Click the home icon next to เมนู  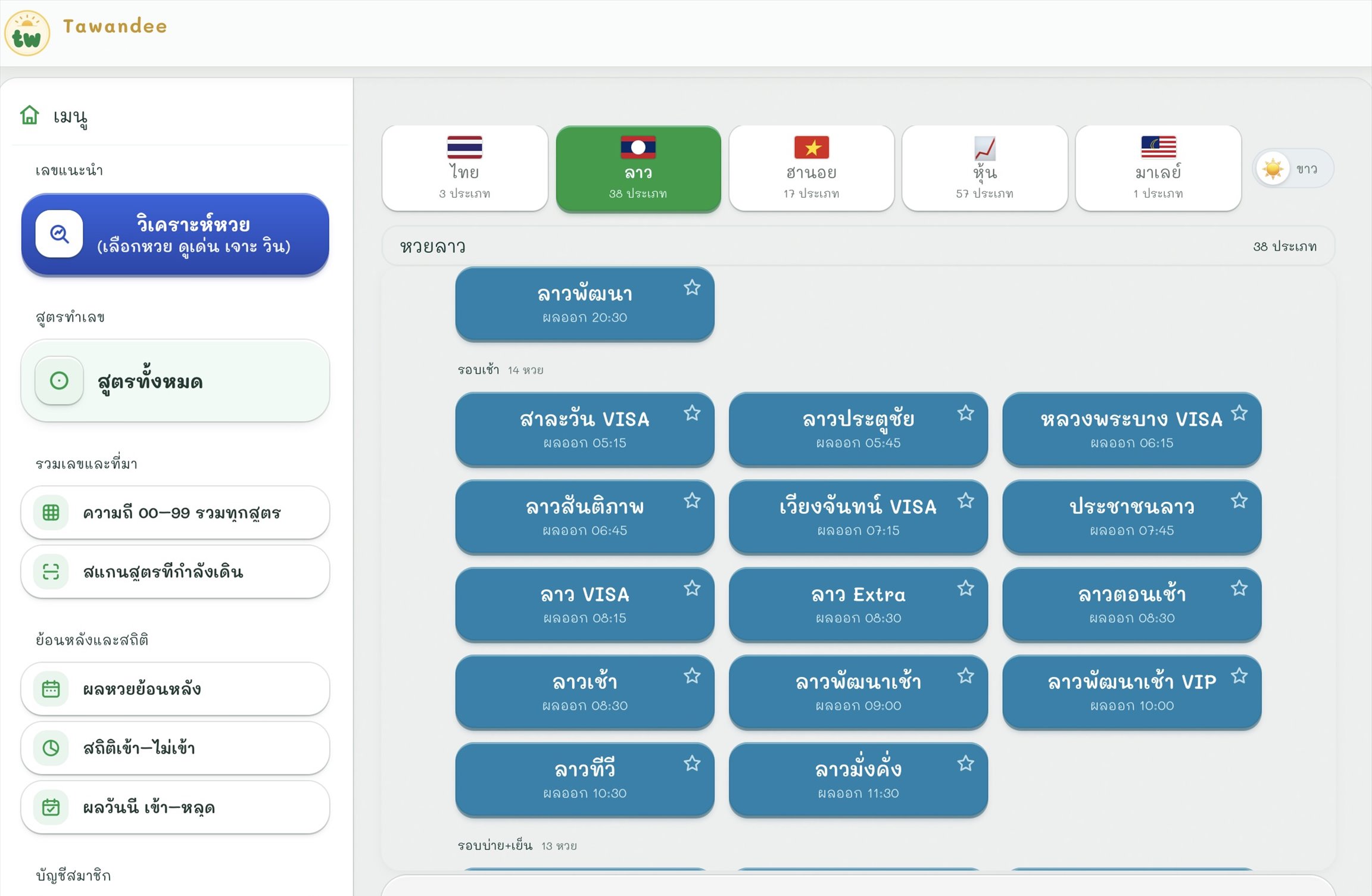[29, 114]
